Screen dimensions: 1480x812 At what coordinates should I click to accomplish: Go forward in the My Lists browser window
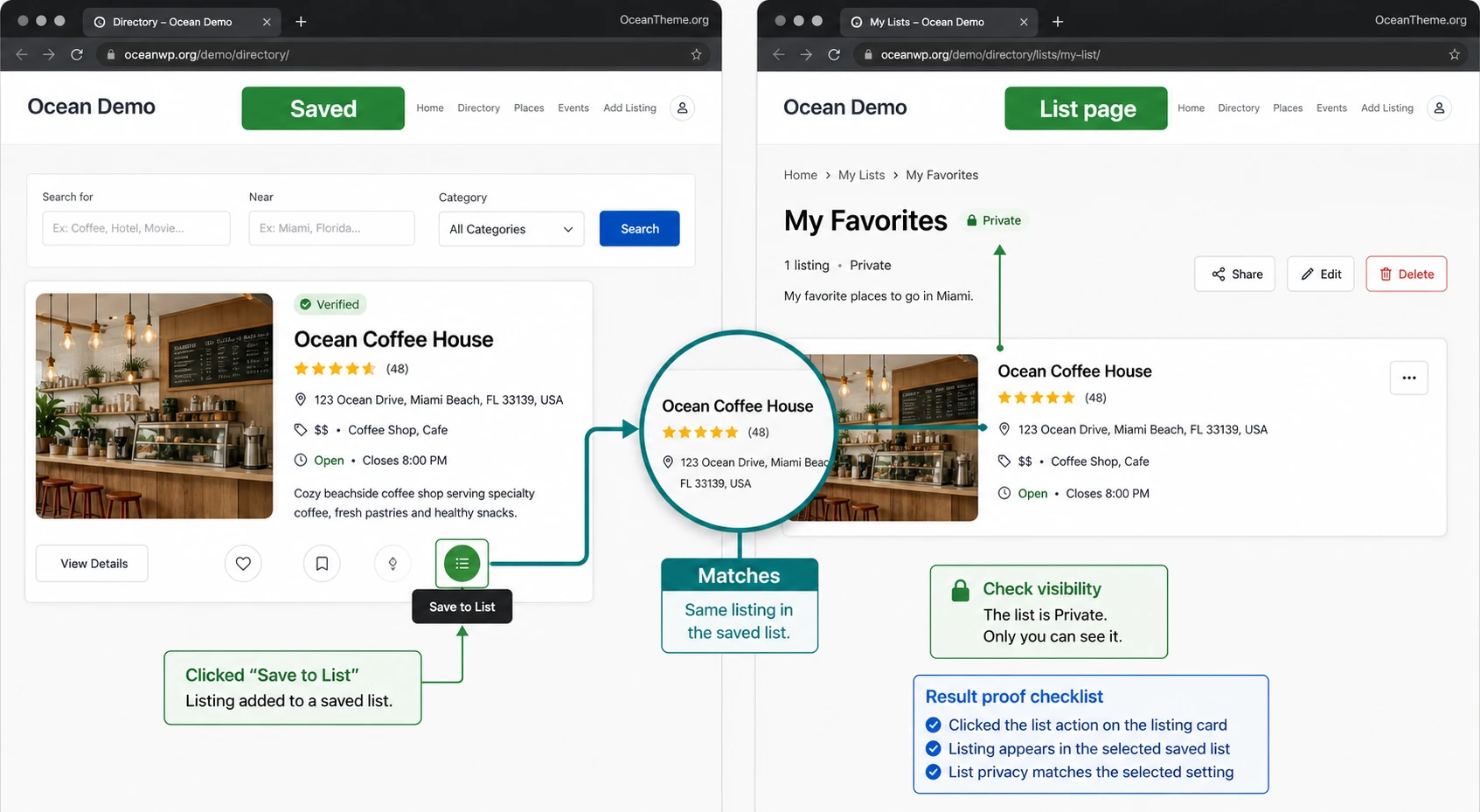(806, 54)
